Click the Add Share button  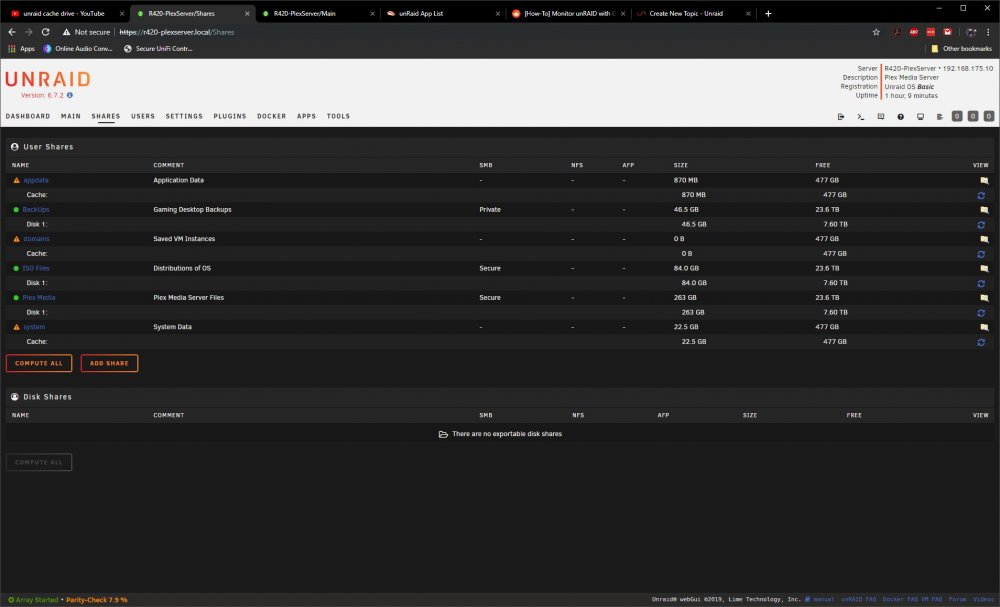pyautogui.click(x=109, y=363)
